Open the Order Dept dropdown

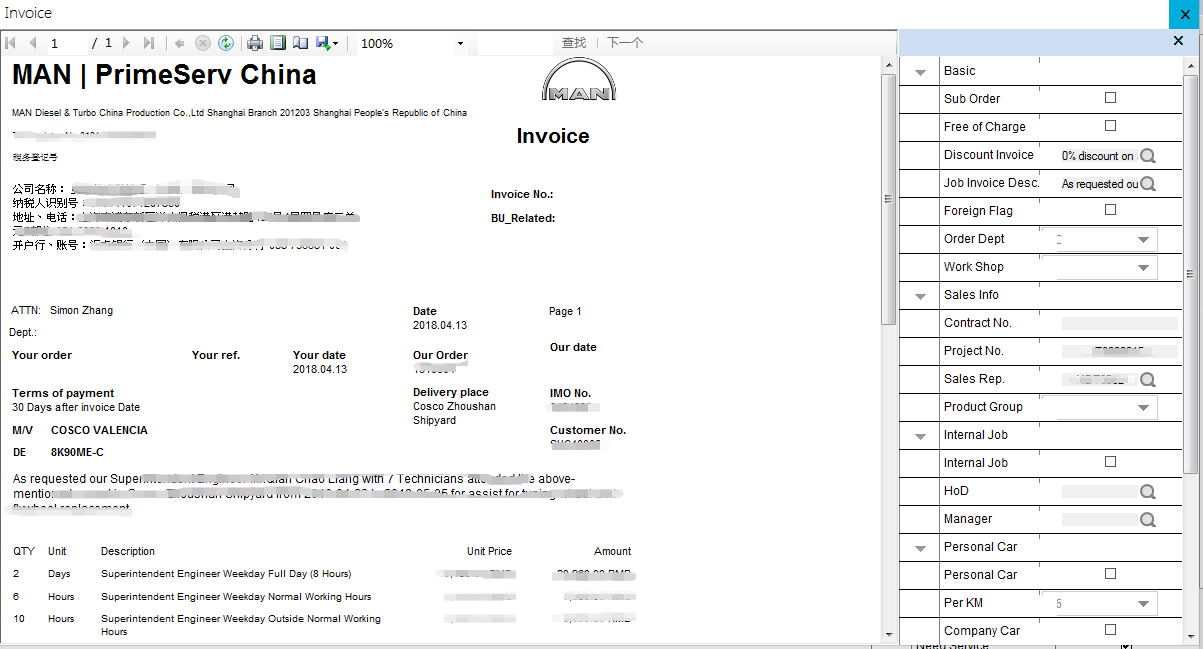pos(1143,240)
